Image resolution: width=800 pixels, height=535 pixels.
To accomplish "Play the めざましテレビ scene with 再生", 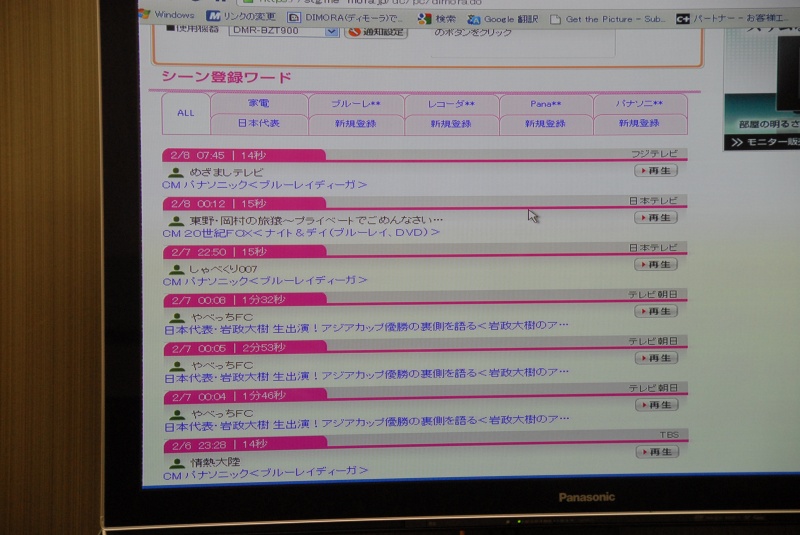I will [656, 171].
